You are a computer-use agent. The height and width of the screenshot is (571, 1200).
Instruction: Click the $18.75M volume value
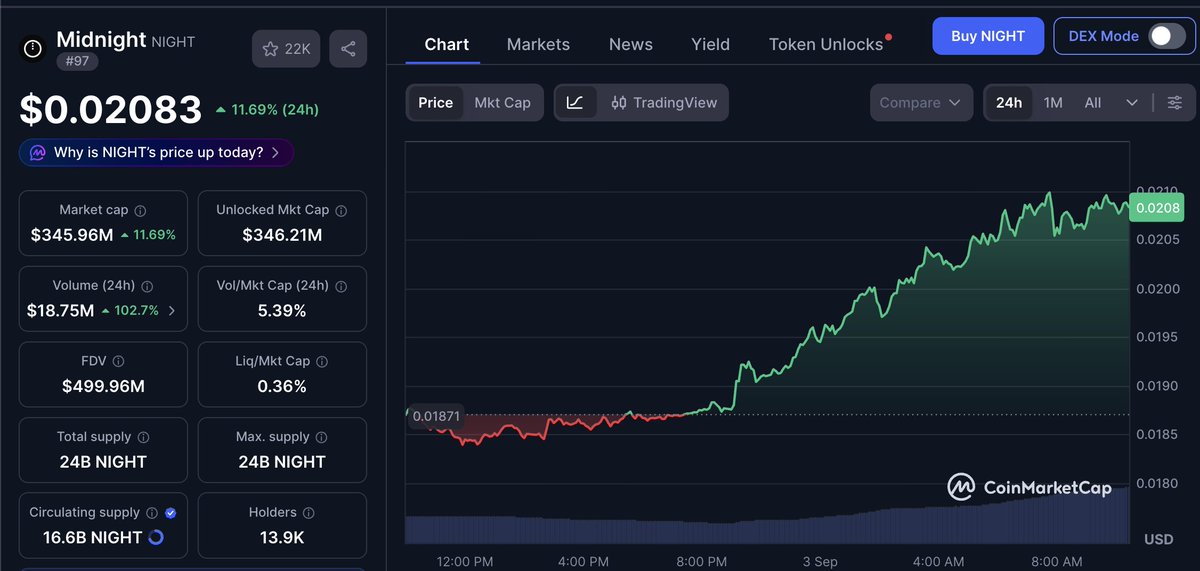60,311
